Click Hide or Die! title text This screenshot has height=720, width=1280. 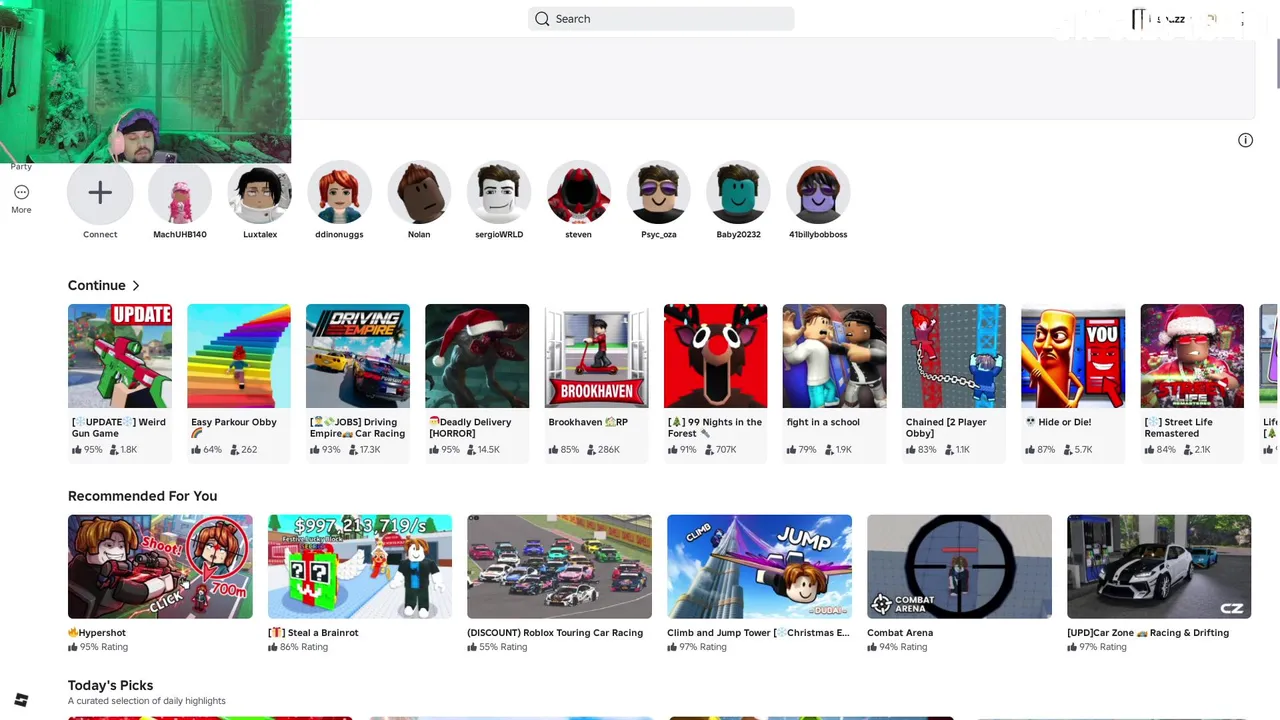1058,422
